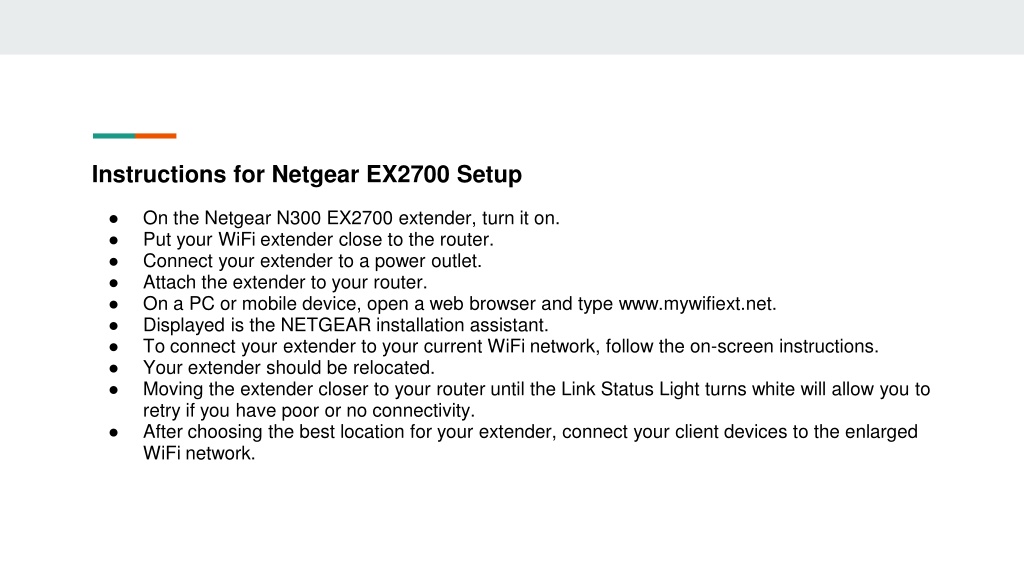Screen dimensions: 1024x576
Task: Click the line 'Your extender should be relocated'
Action: pos(289,368)
